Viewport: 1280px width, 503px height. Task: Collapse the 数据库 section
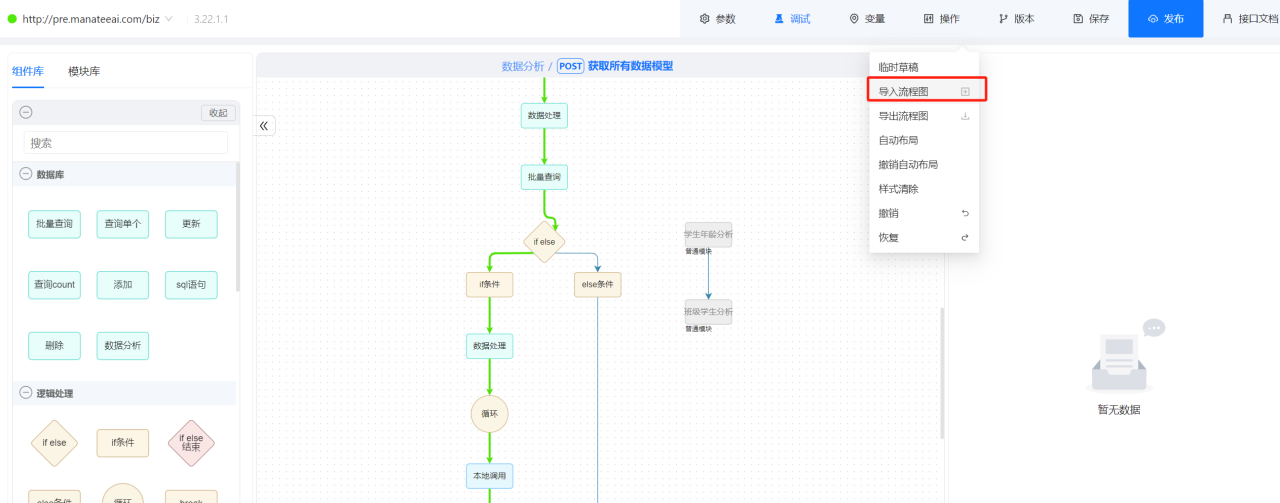coord(26,174)
